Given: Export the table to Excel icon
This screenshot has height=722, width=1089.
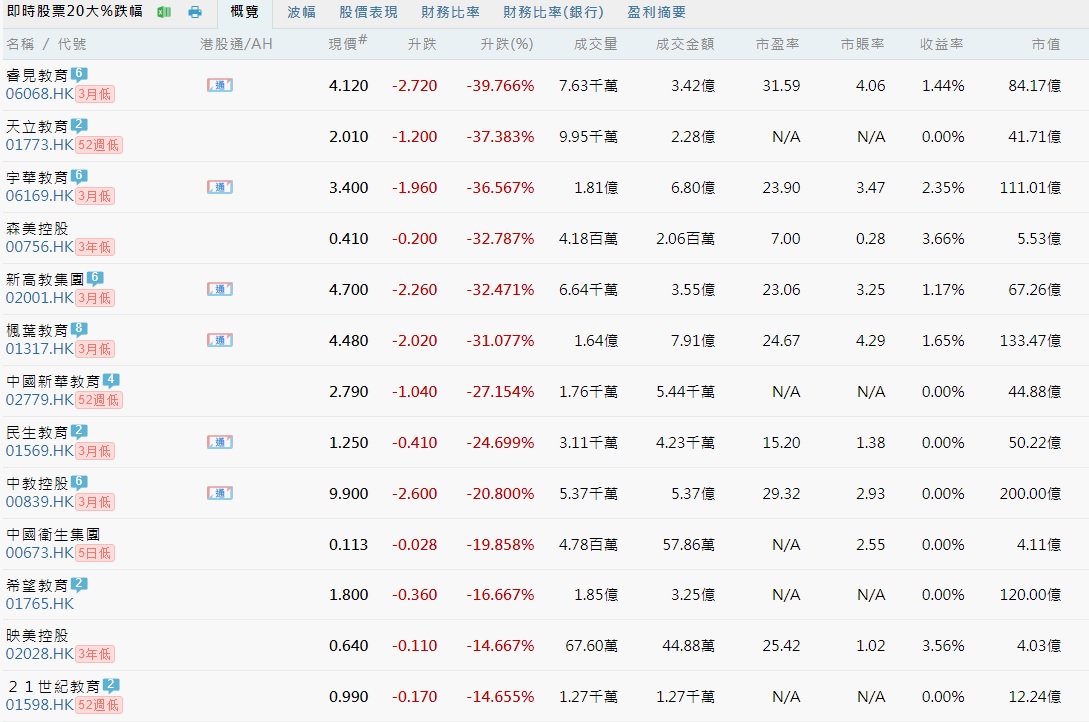Looking at the screenshot, I should [164, 12].
